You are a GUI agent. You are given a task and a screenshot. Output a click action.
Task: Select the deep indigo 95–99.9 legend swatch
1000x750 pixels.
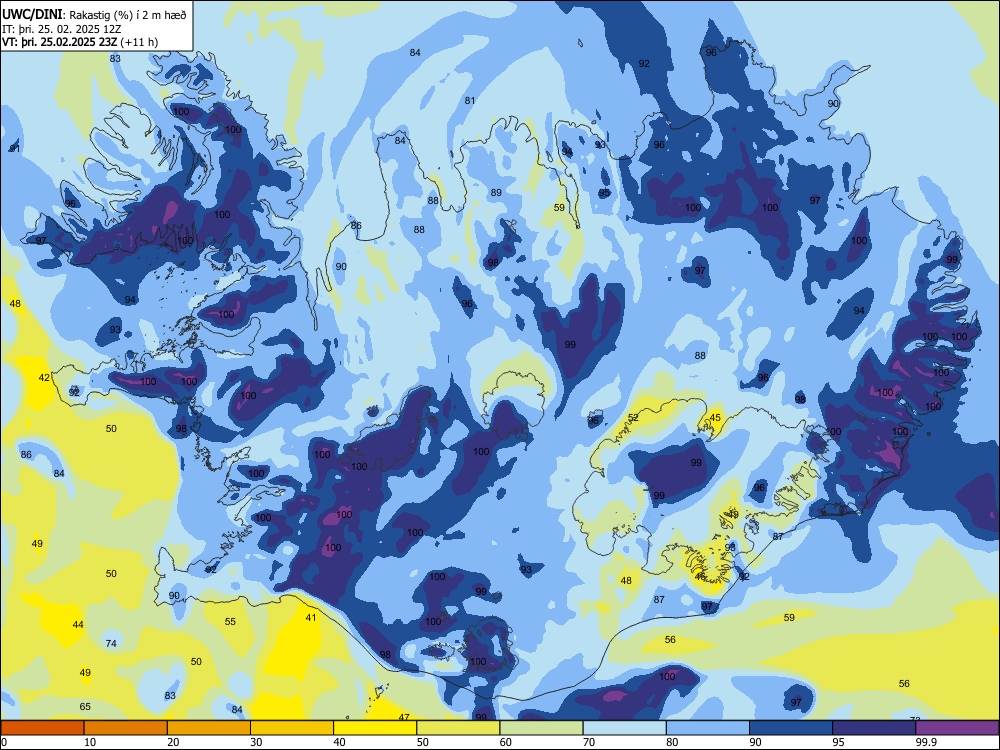click(874, 728)
